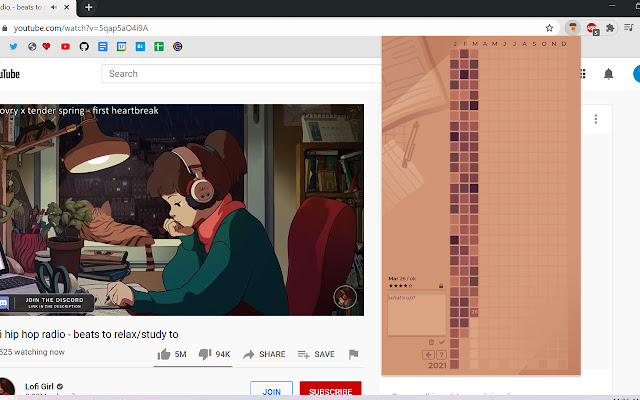This screenshot has width=640, height=400.
Task: Open the YouTube bookmark
Action: tap(65, 47)
